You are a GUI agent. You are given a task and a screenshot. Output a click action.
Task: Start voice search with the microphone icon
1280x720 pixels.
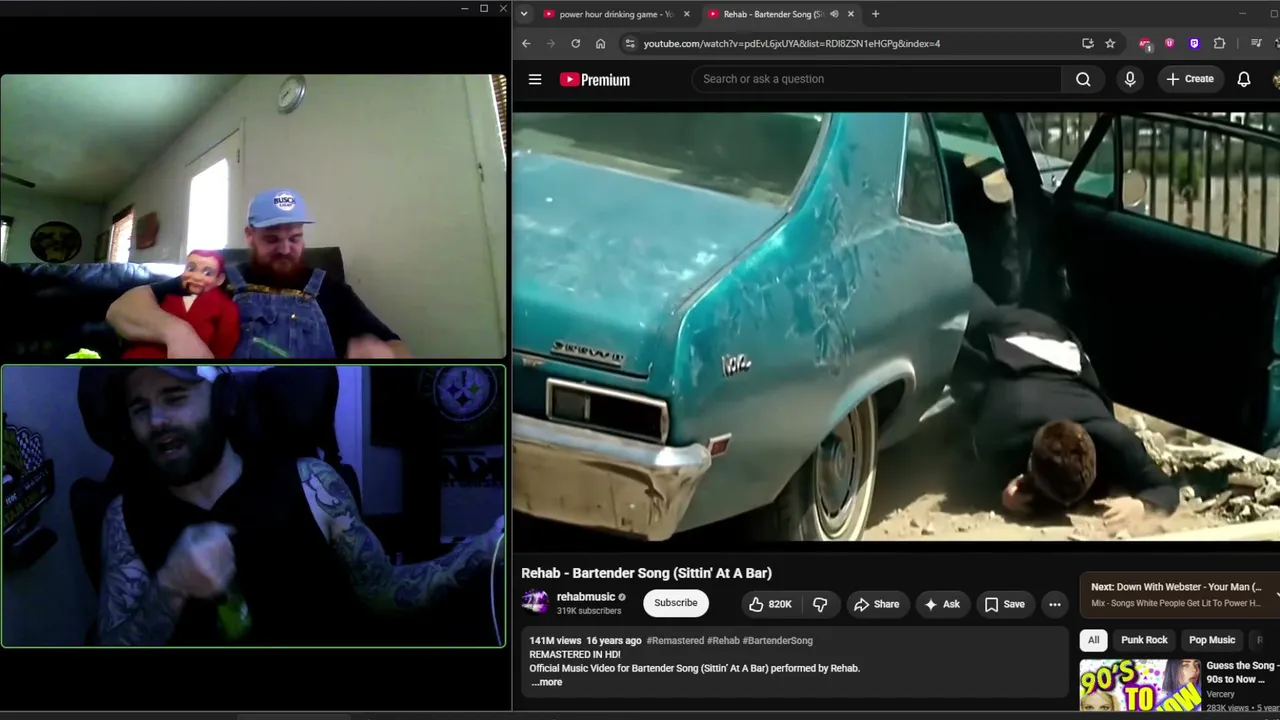[x=1130, y=79]
